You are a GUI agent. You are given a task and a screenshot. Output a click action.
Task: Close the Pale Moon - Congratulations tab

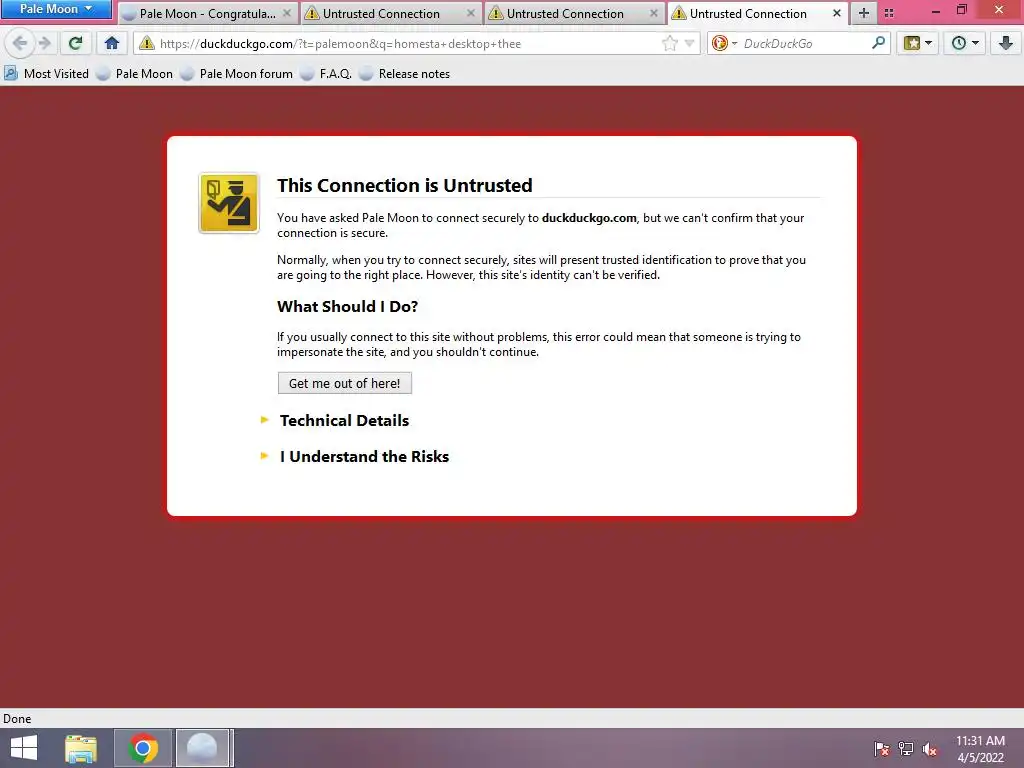[x=287, y=13]
